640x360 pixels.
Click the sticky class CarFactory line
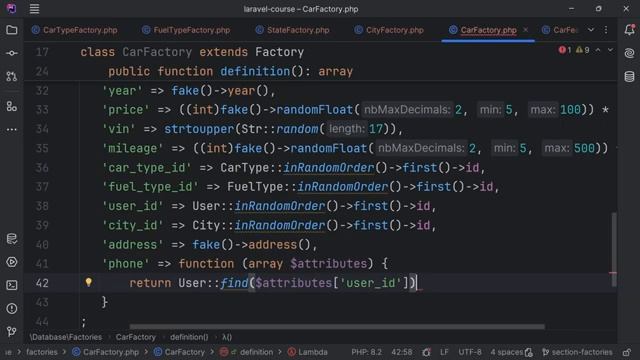pos(192,52)
